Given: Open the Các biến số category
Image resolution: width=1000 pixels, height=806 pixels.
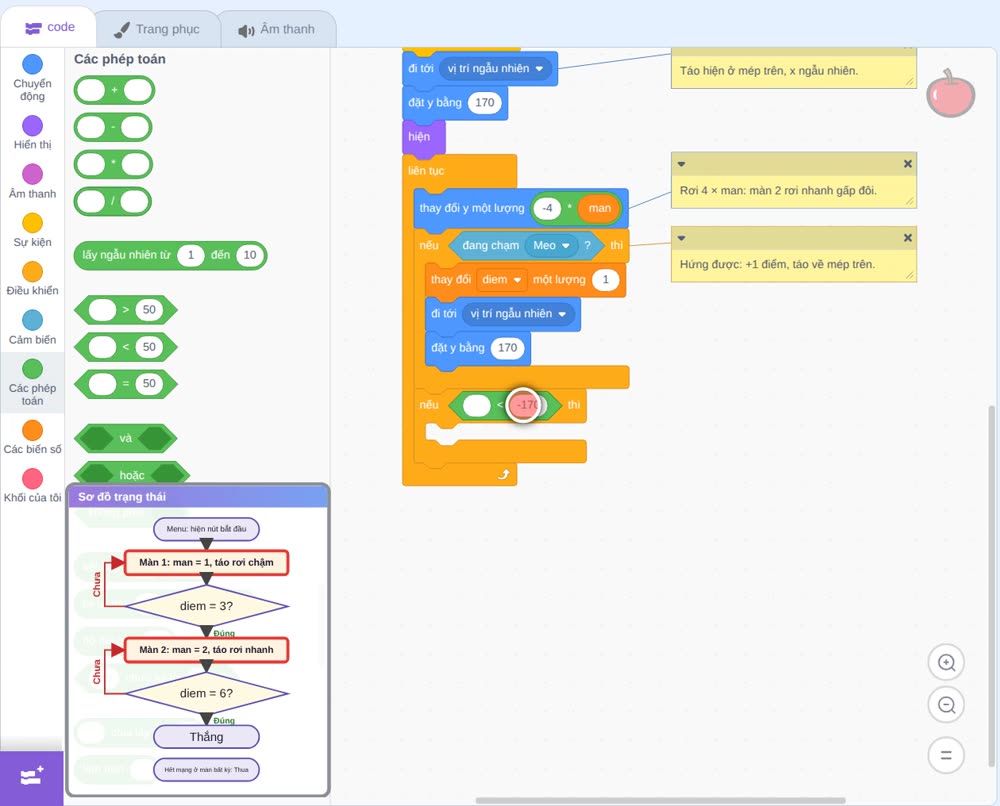Looking at the screenshot, I should (x=32, y=437).
